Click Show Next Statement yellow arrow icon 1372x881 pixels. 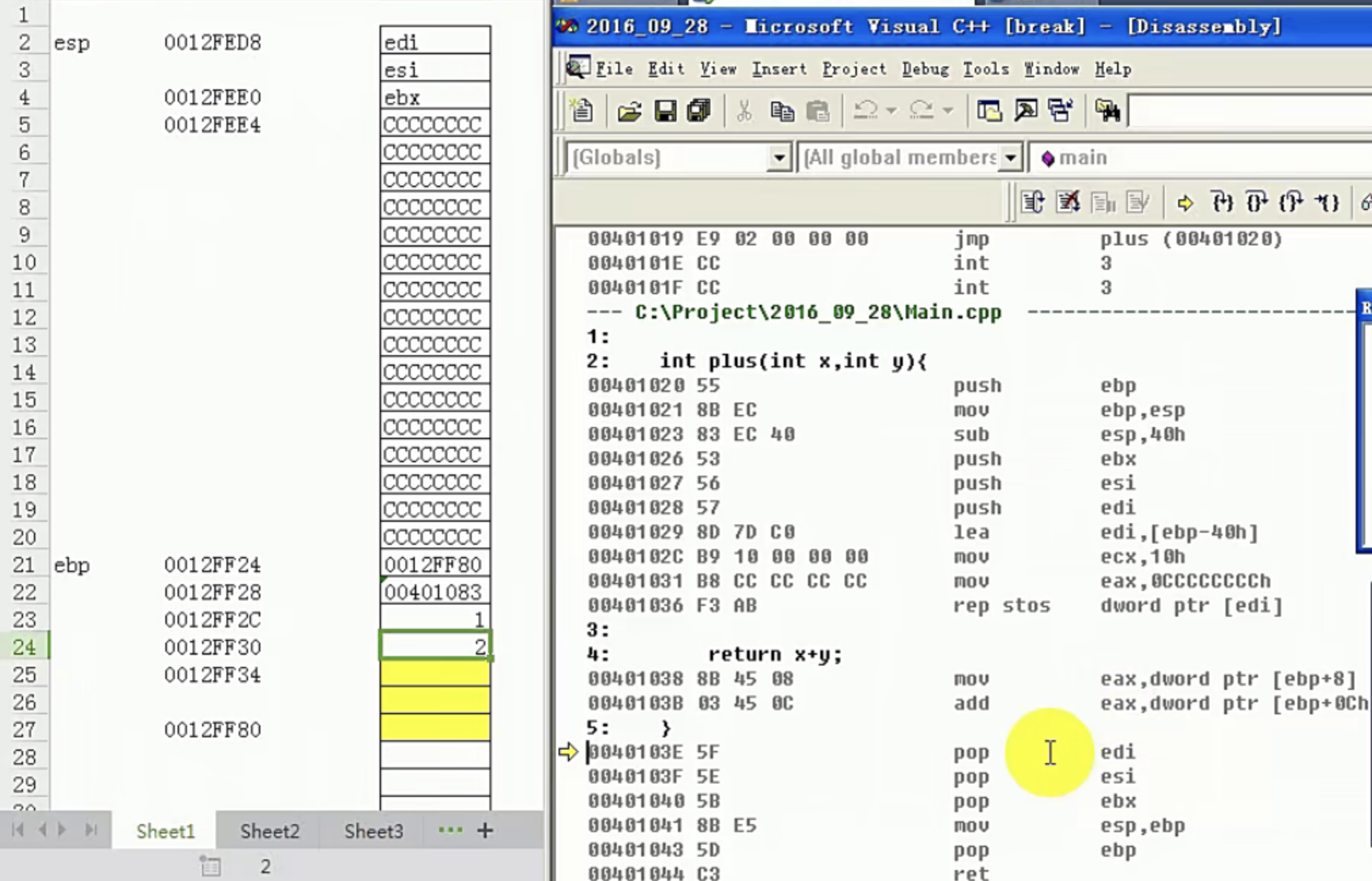point(1185,203)
